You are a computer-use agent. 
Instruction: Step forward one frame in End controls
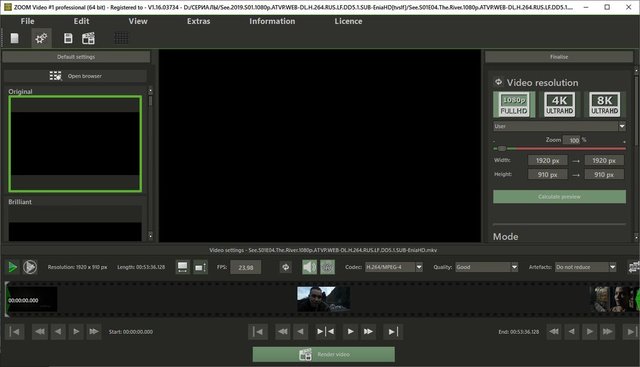590,331
